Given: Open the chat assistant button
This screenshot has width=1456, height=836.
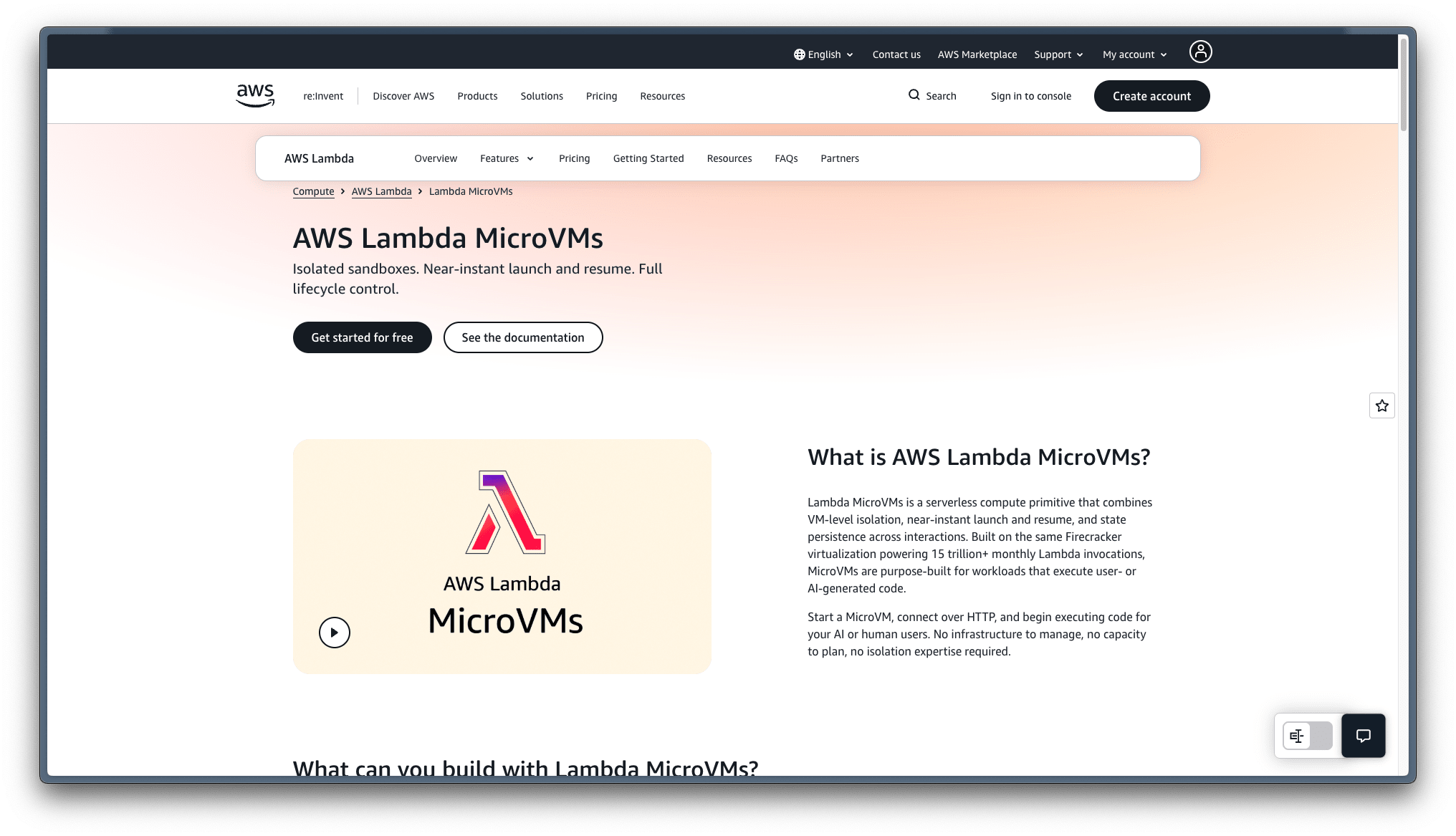Looking at the screenshot, I should (1363, 735).
